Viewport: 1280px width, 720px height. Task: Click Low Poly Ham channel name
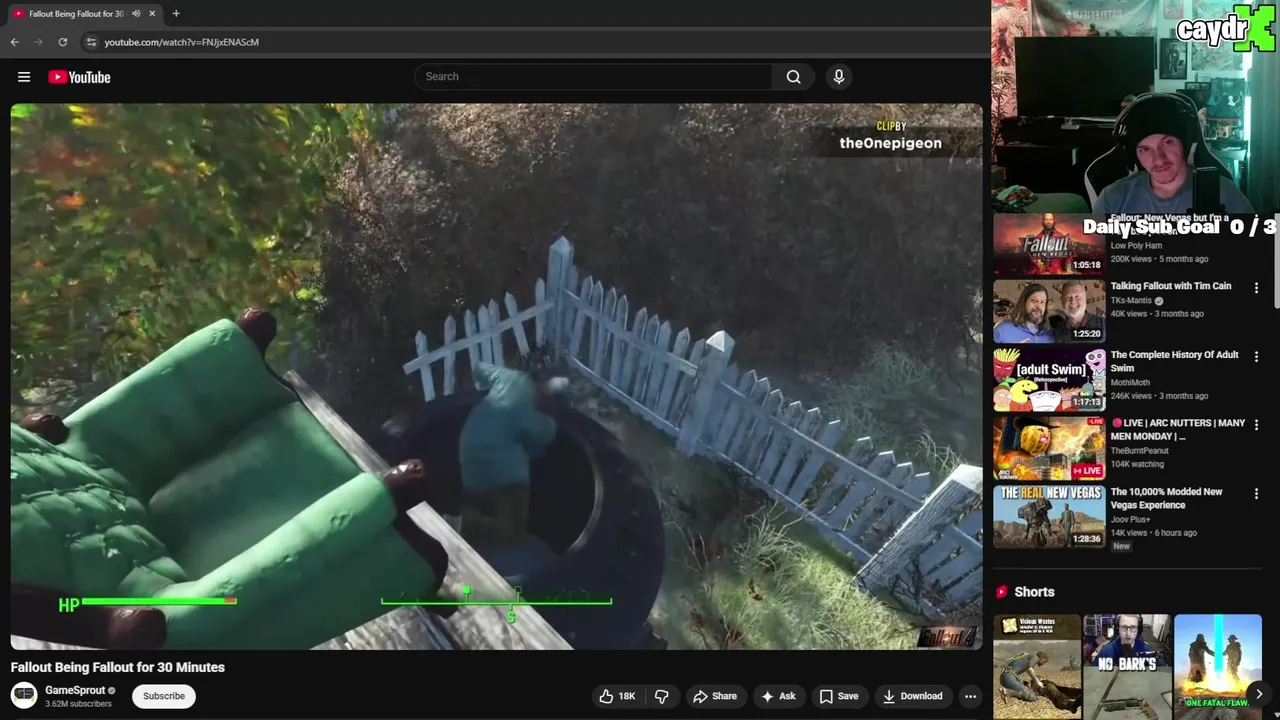1136,246
